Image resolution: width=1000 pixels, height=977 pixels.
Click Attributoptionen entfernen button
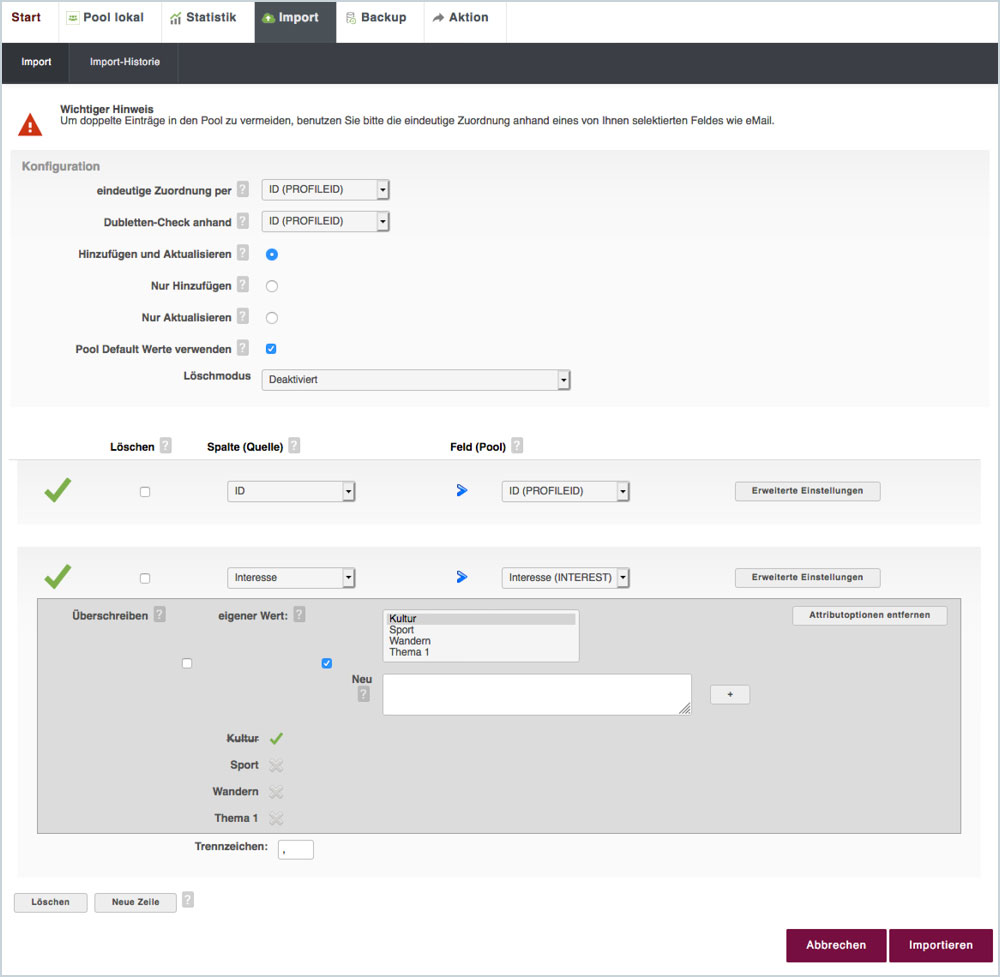click(869, 616)
